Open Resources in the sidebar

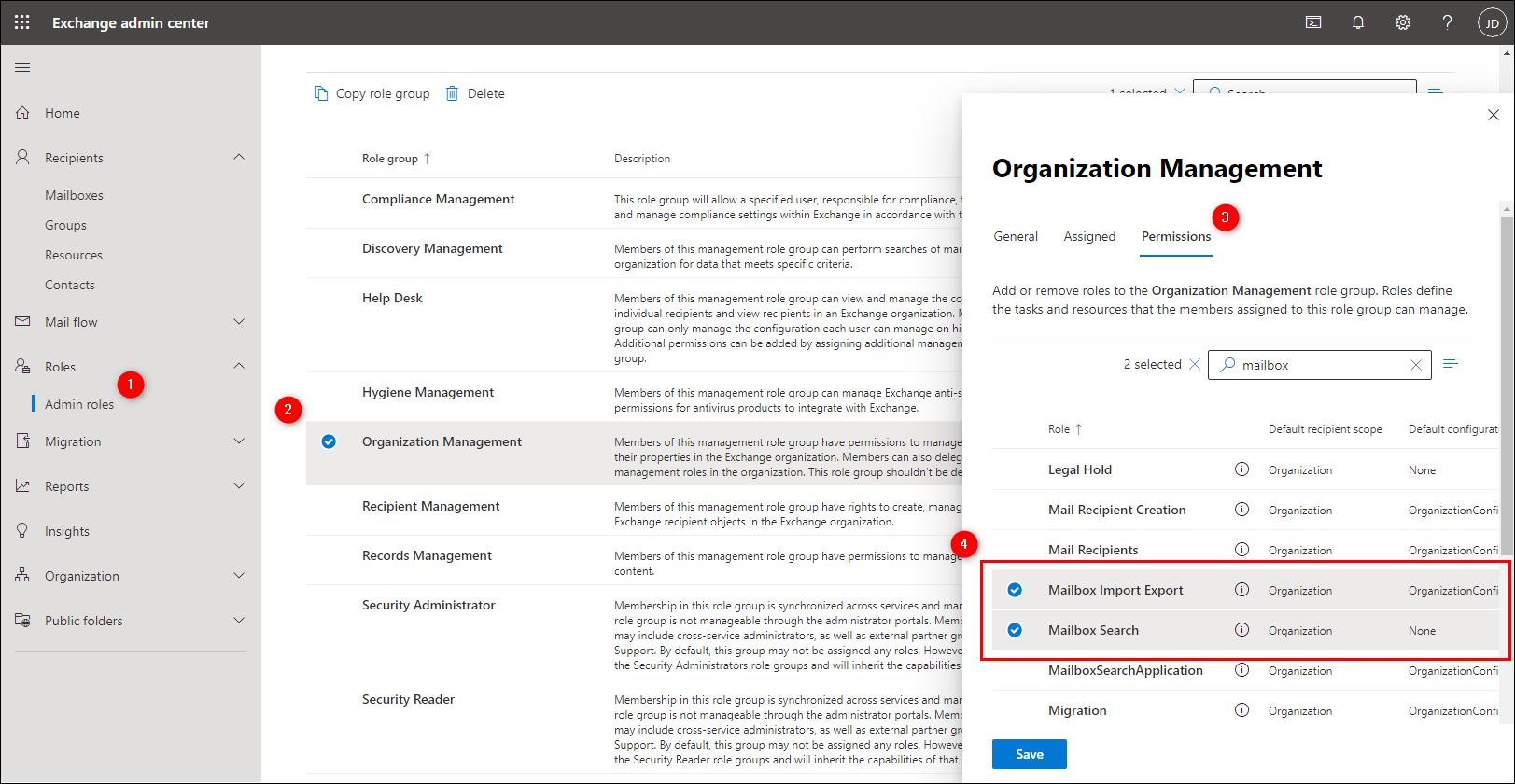coord(74,255)
